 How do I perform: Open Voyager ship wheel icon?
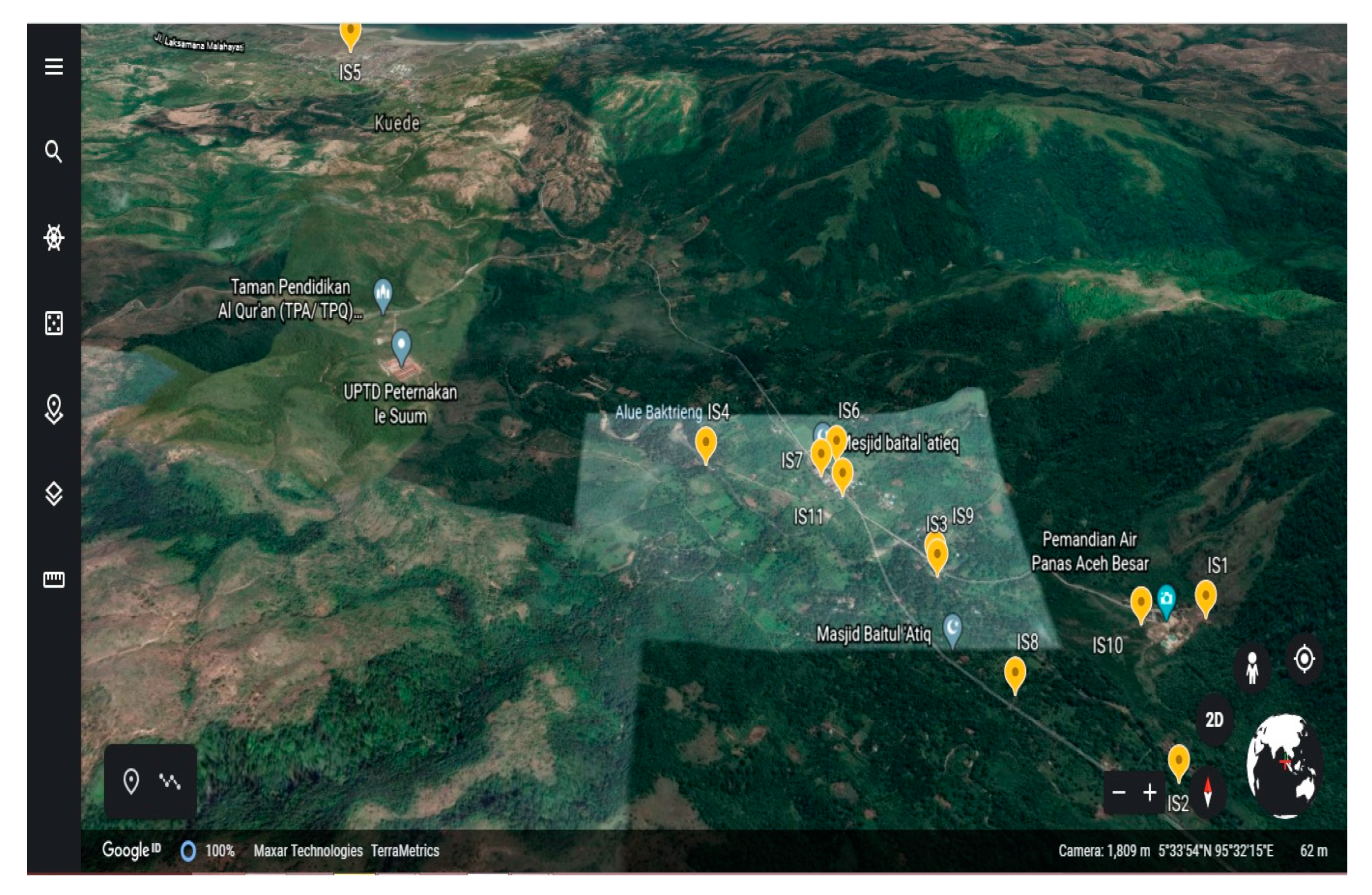point(54,238)
